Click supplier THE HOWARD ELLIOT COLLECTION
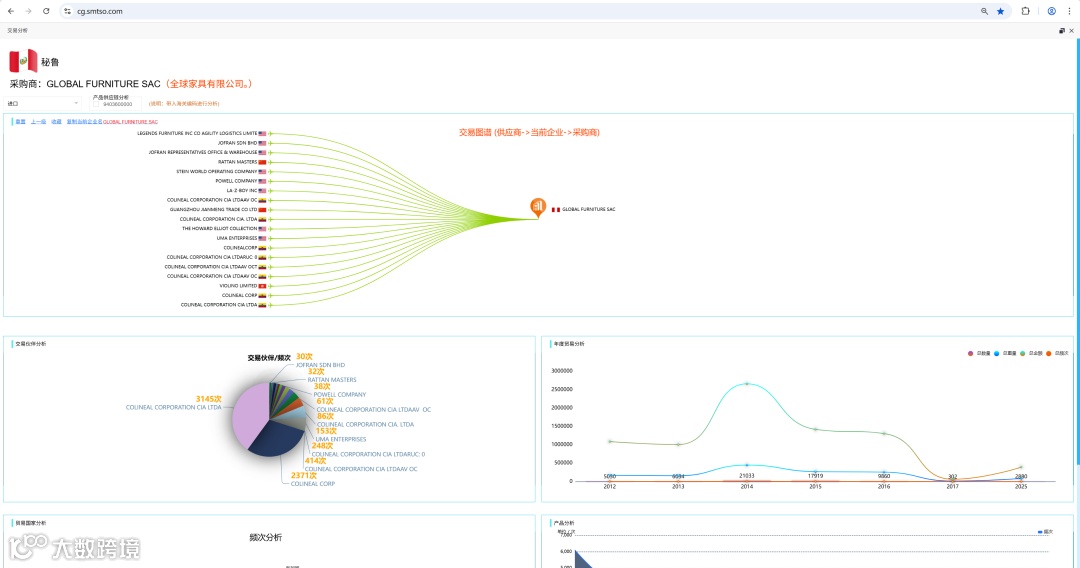Screen dimensions: 1080x568 pyautogui.click(x=219, y=229)
